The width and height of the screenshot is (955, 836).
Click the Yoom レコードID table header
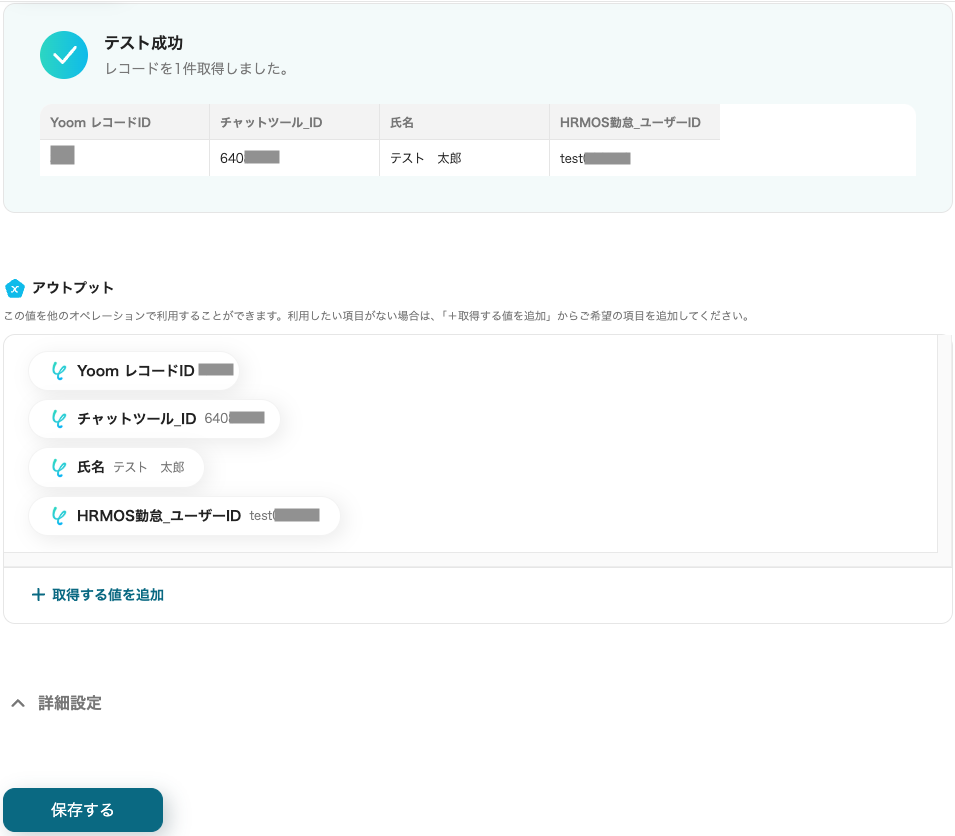pos(125,122)
